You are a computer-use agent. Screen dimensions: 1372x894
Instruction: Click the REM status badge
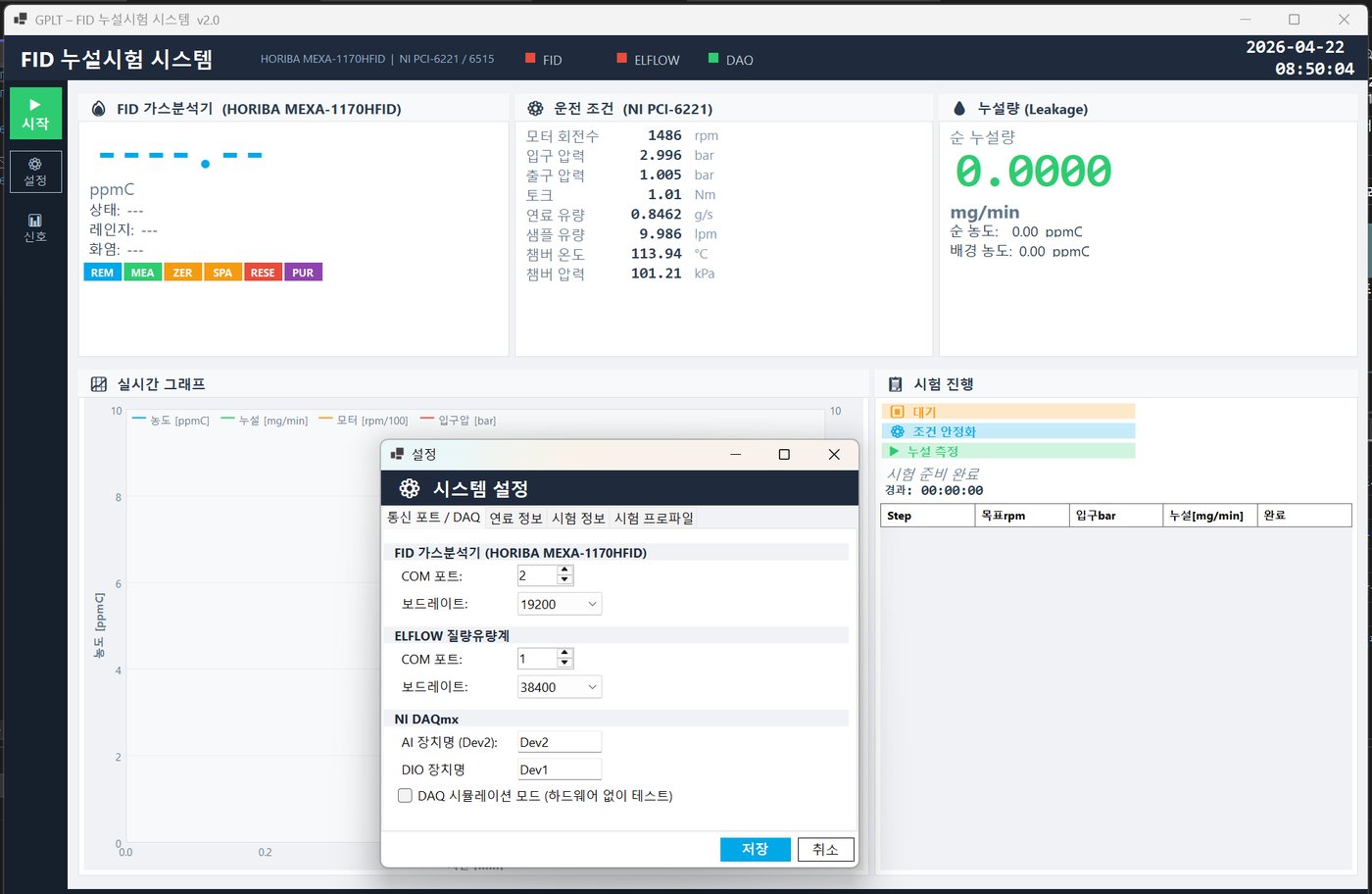(102, 273)
